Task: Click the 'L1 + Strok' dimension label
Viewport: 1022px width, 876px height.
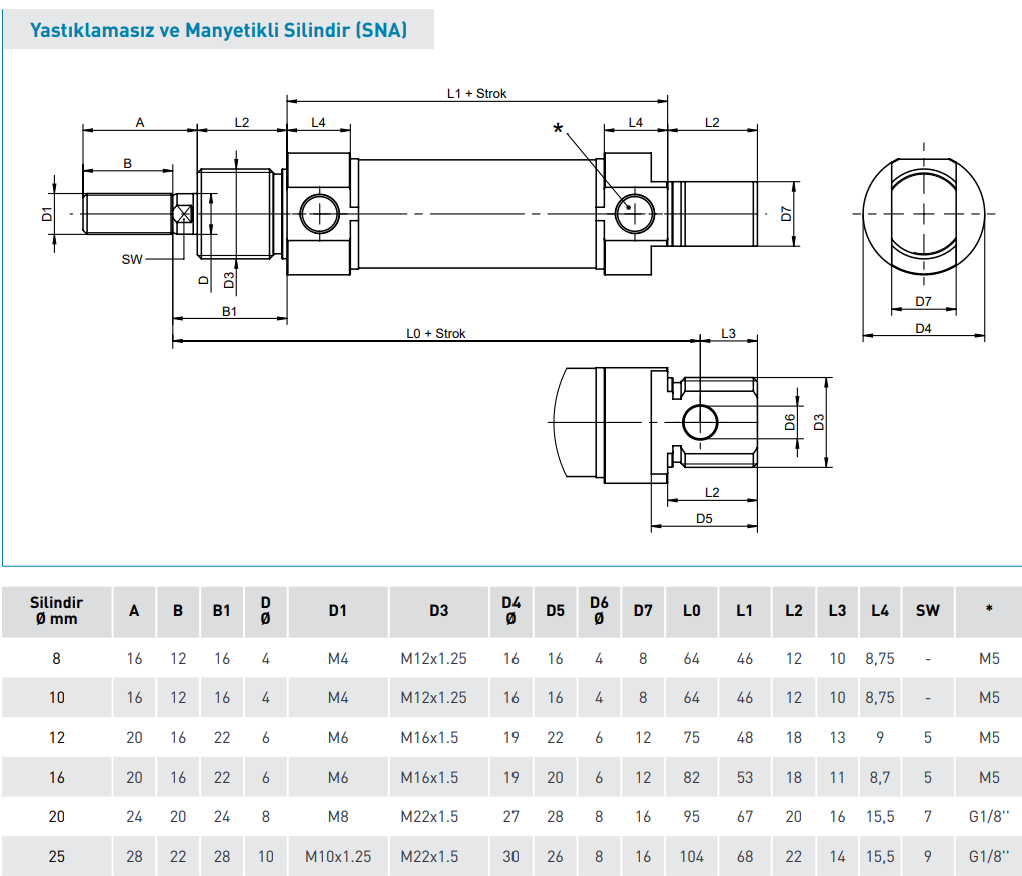Action: 477,93
